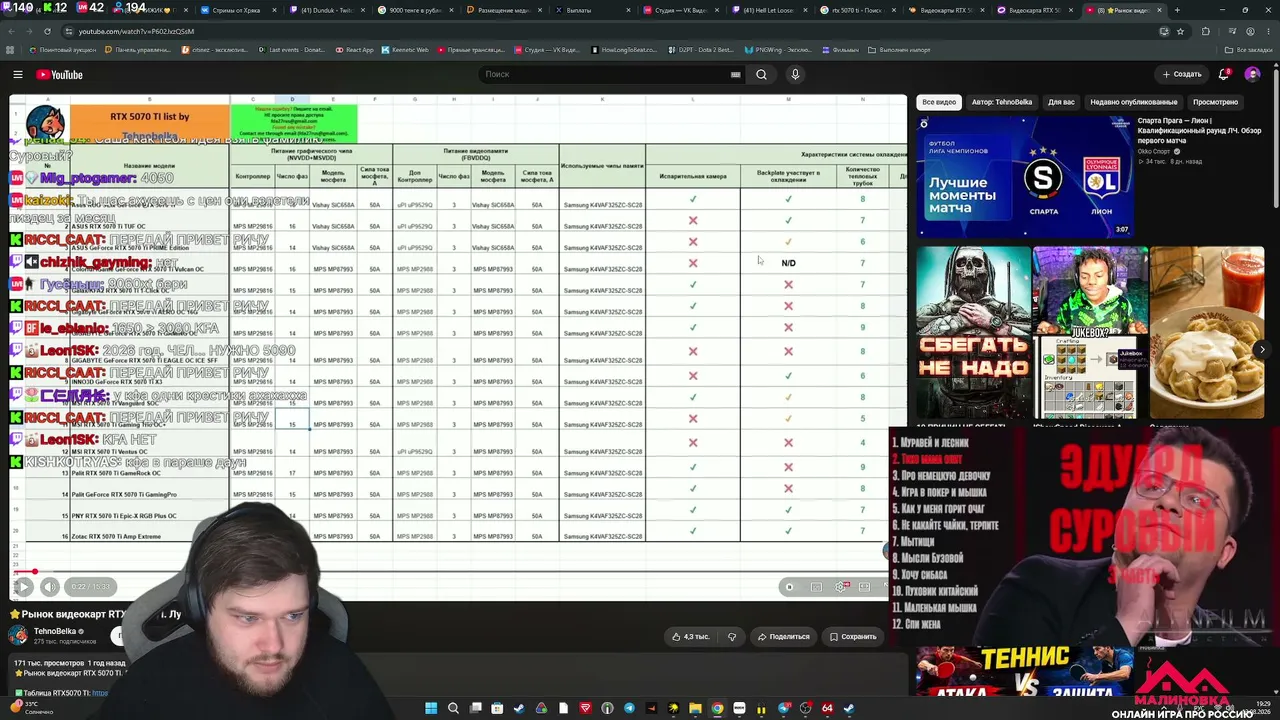1280x720 pixels.
Task: Open the TehnoBelka channel name link
Action: click(x=55, y=631)
